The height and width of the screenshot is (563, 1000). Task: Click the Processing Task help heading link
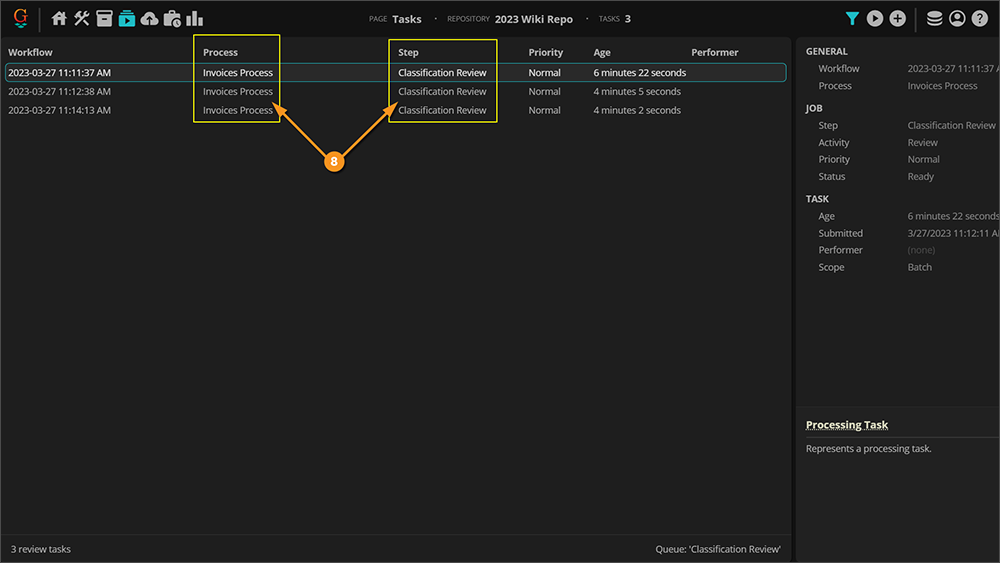coord(847,425)
